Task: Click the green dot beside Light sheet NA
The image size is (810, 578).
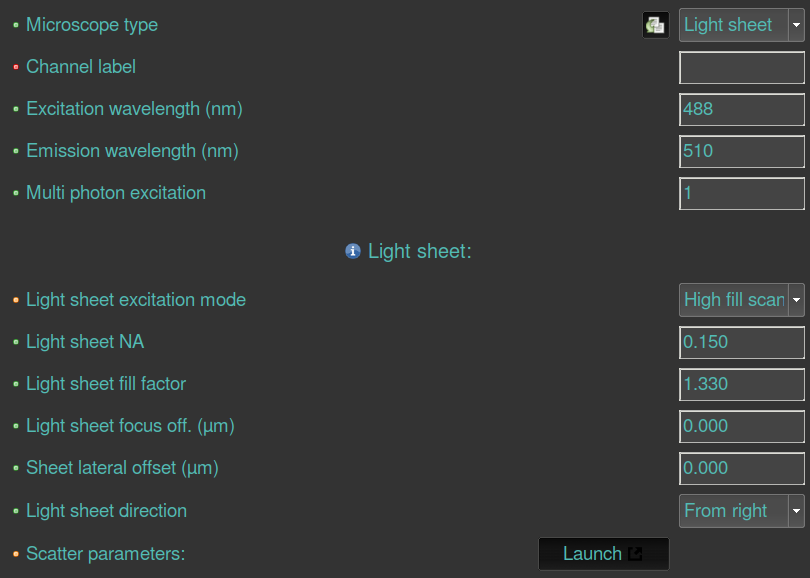Action: [16, 342]
